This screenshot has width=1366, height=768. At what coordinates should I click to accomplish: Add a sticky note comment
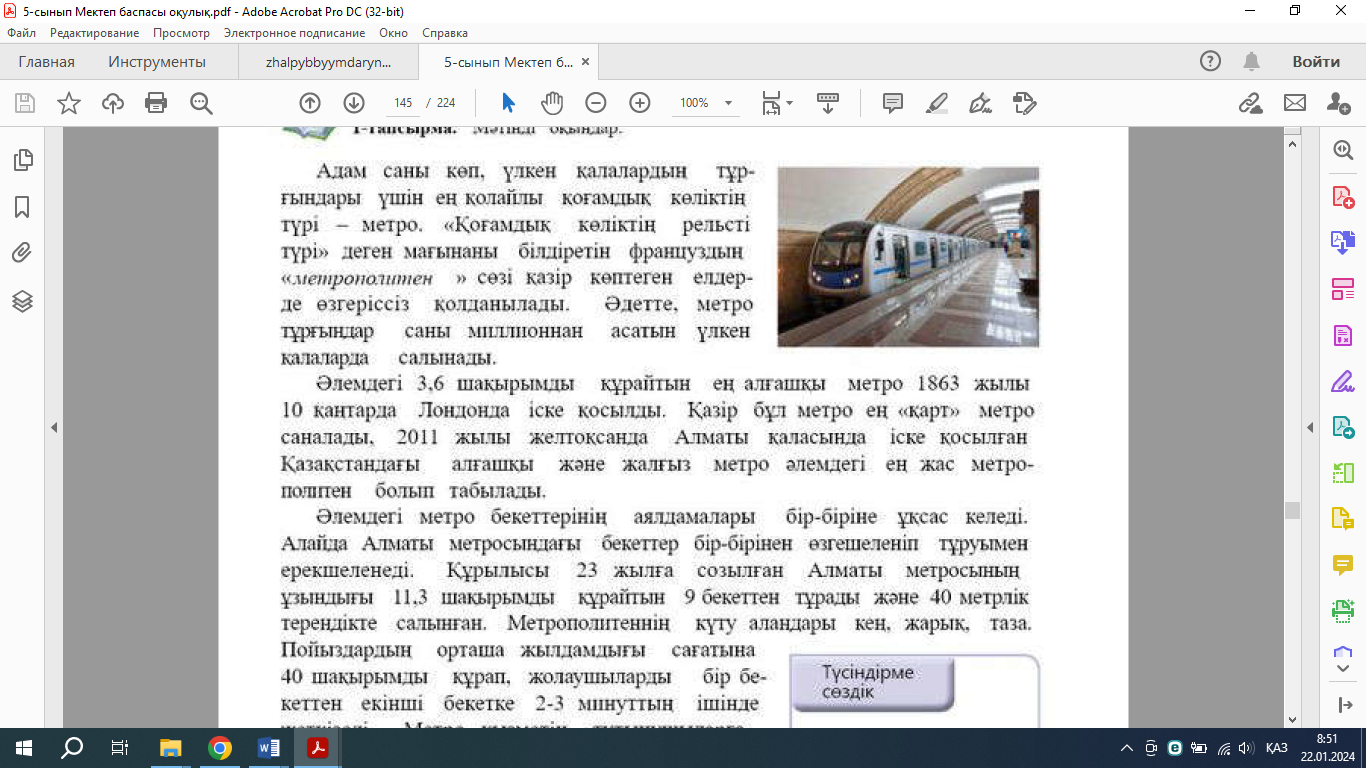click(893, 103)
